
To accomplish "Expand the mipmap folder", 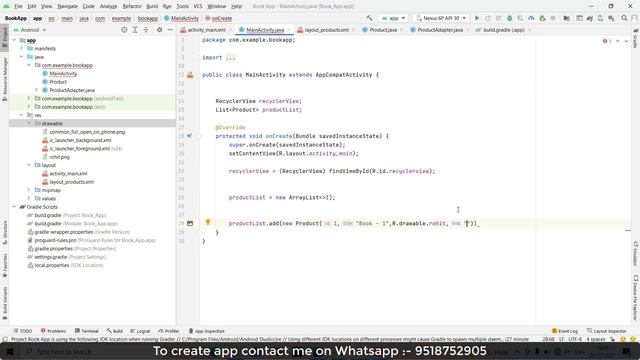I will click(29, 190).
